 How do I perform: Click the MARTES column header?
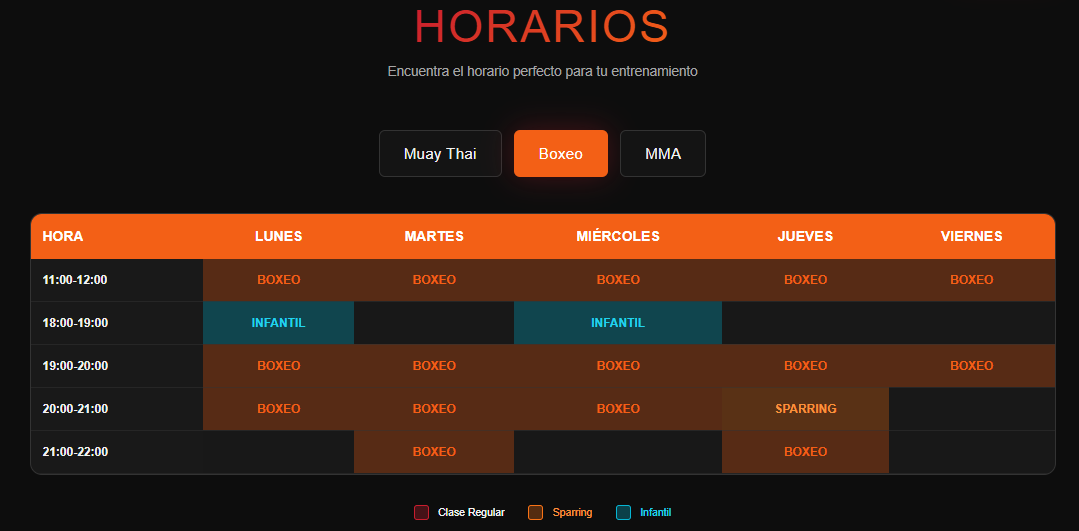(434, 237)
